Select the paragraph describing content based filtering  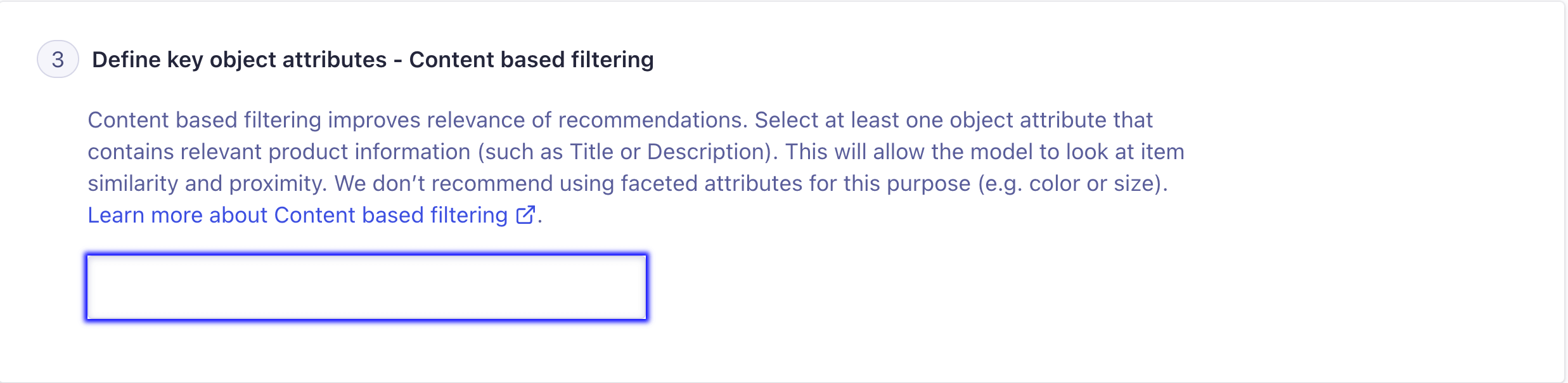570,152
